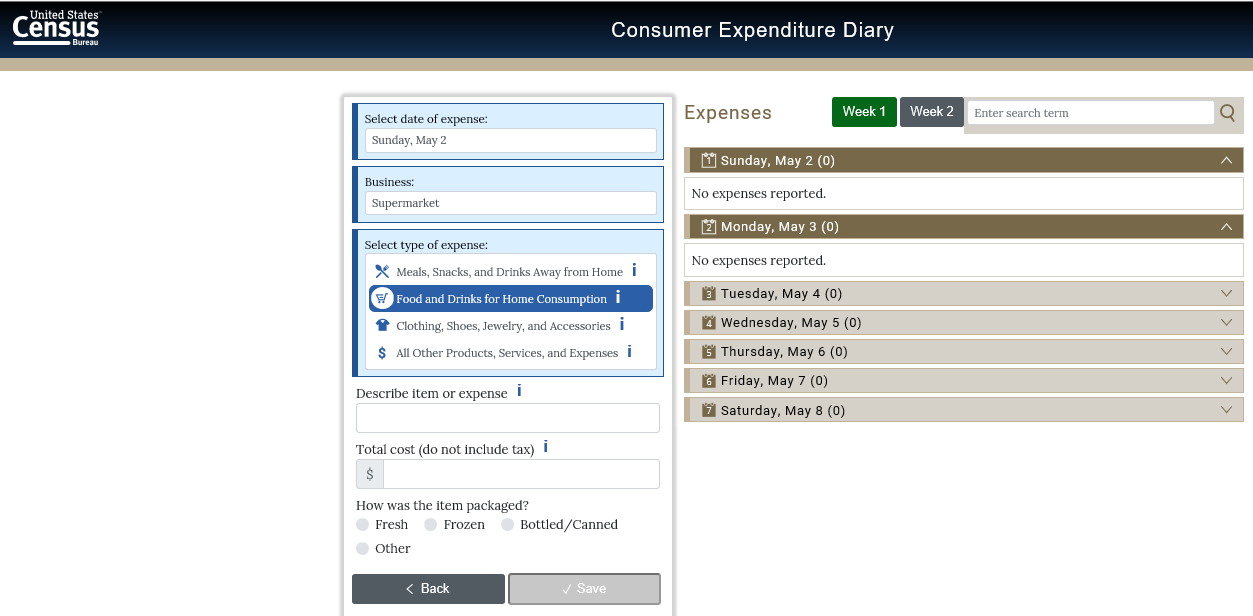Expand the Tuesday, May 4 section
The height and width of the screenshot is (616, 1253).
(x=1226, y=294)
